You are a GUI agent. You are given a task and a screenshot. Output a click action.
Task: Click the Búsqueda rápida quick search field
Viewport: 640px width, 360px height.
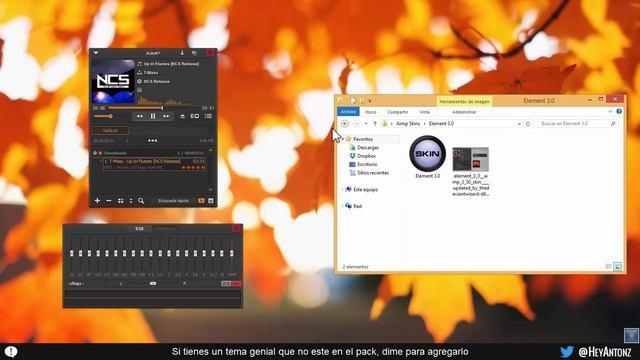coord(173,201)
